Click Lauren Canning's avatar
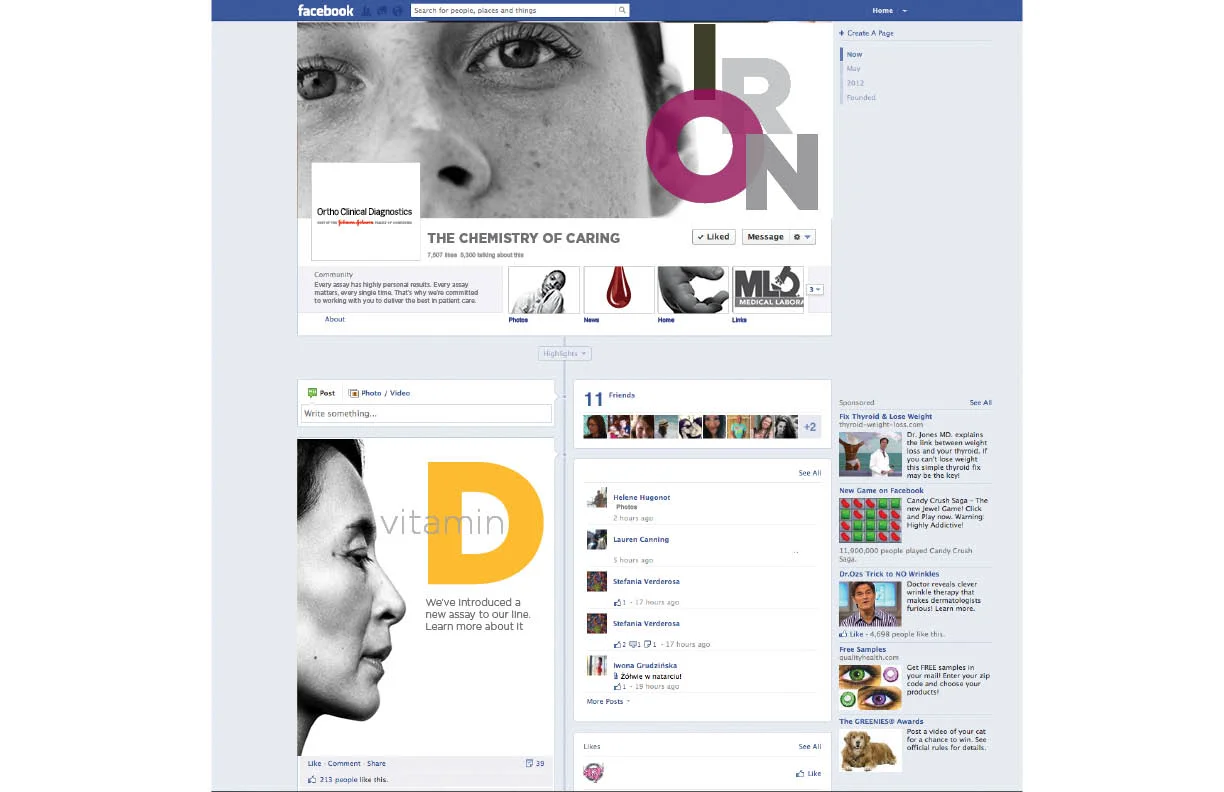This screenshot has width=1224, height=792. 596,540
